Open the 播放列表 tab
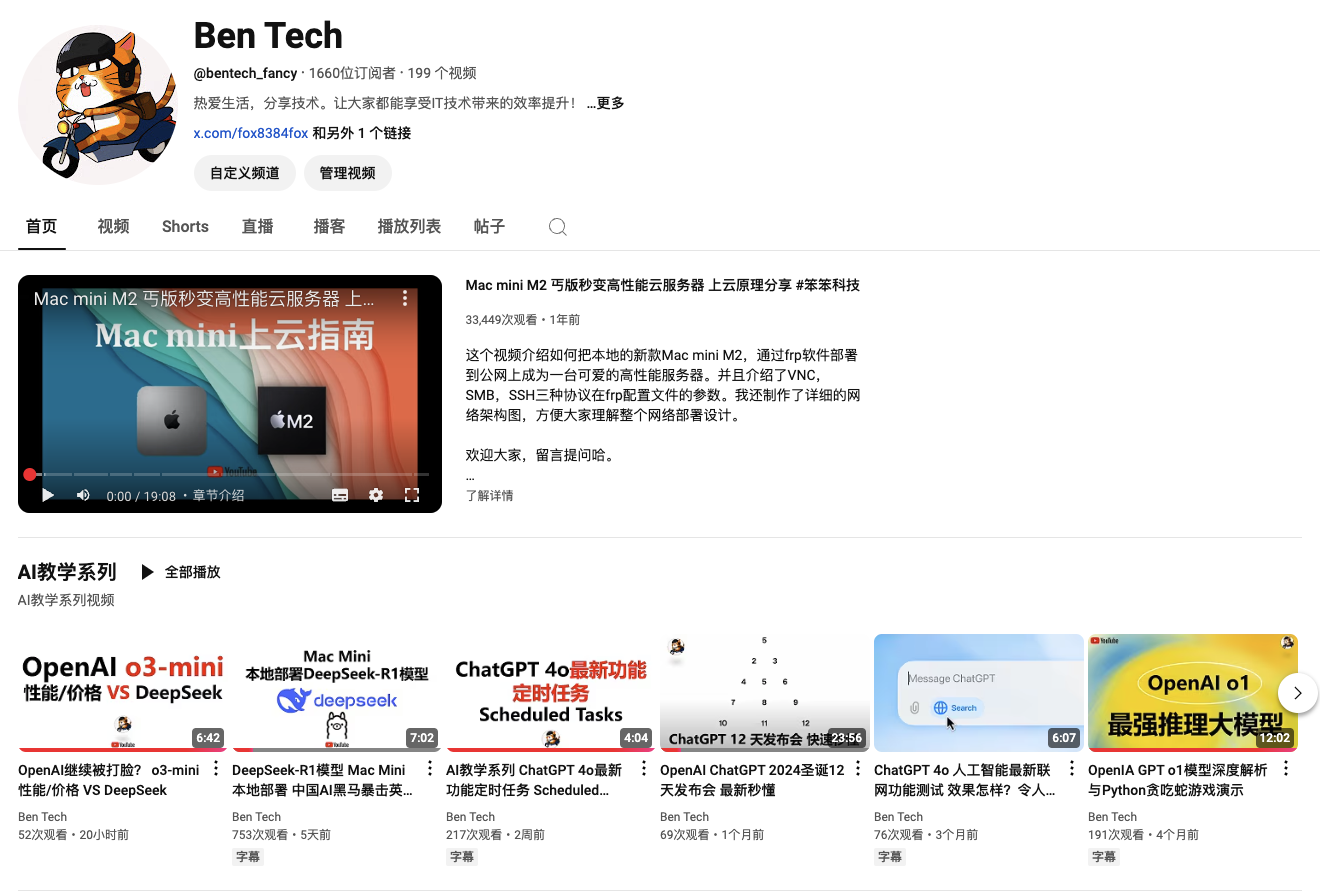The height and width of the screenshot is (894, 1320). point(409,226)
